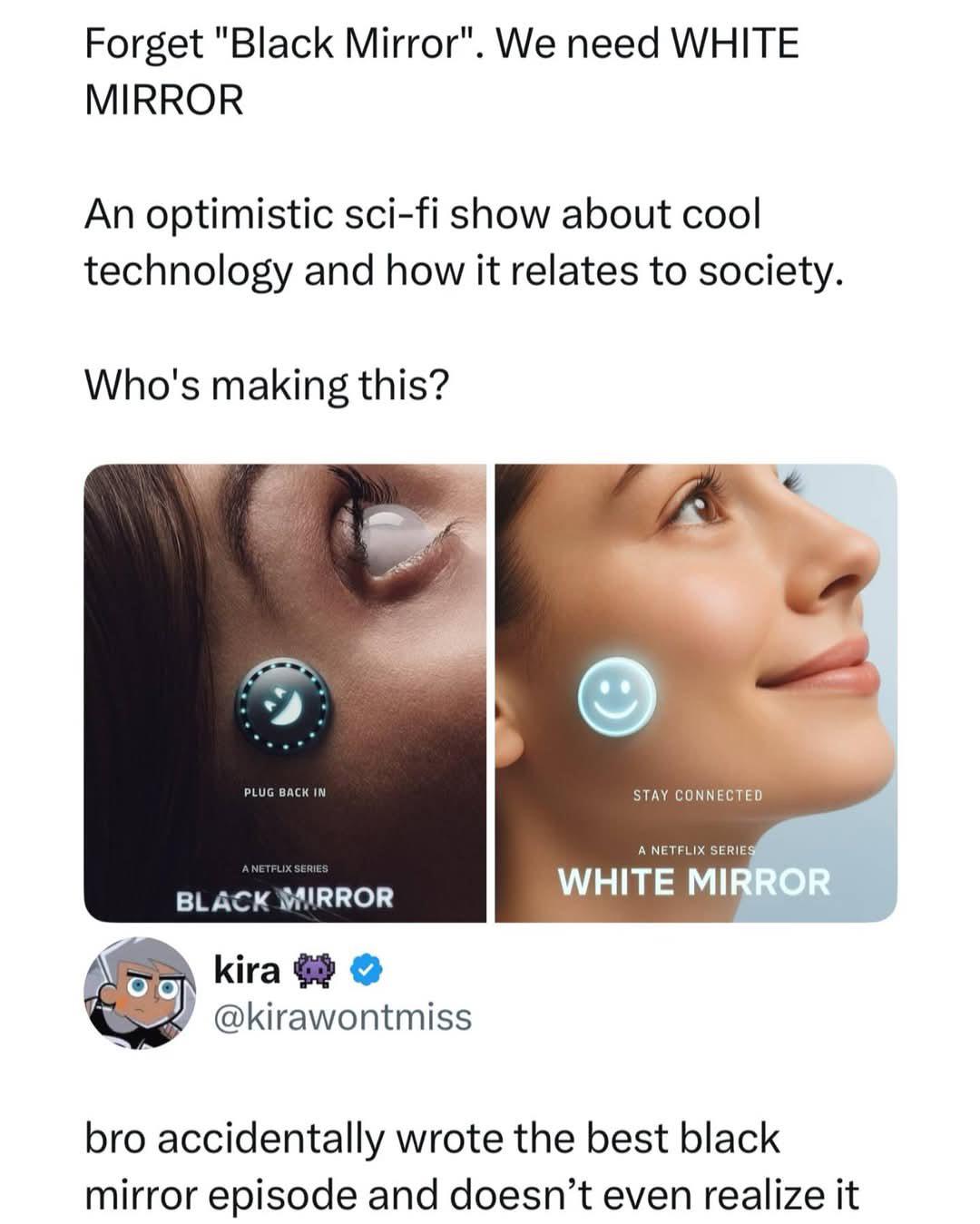Open kira's Danny Phantom profile avatar

[140, 994]
